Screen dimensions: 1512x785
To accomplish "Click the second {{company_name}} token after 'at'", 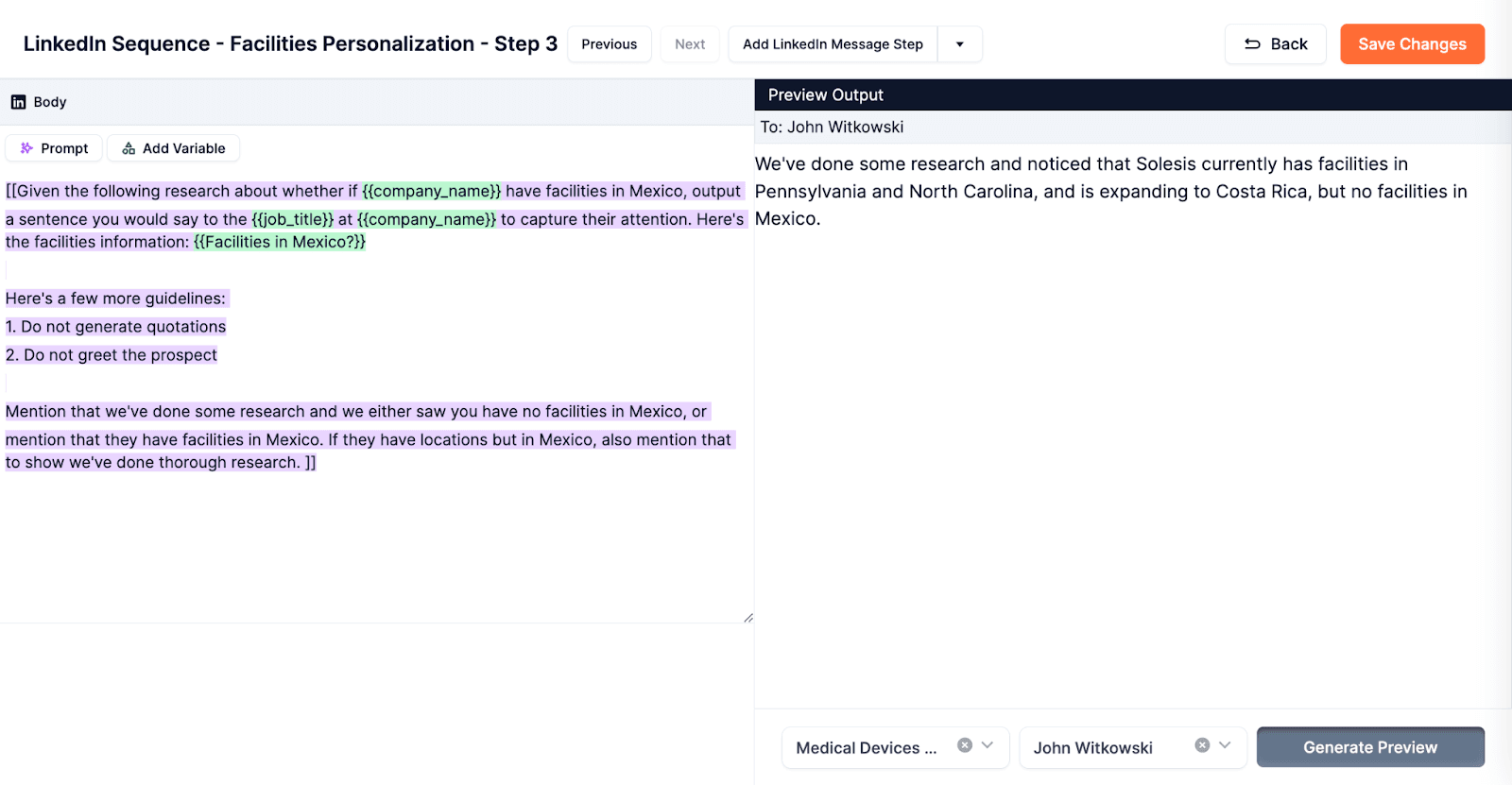I will (426, 219).
